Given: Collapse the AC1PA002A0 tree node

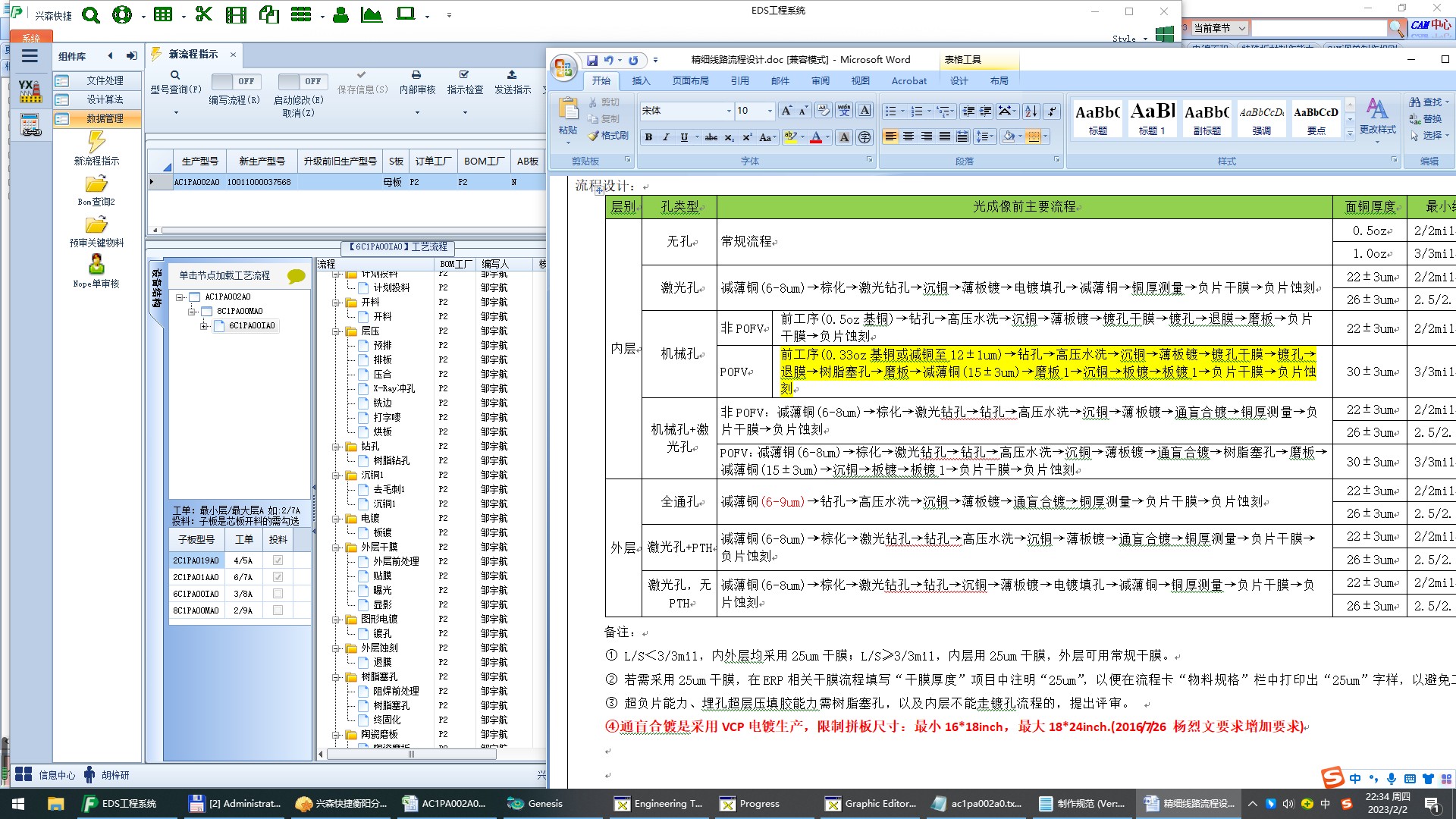Looking at the screenshot, I should pyautogui.click(x=180, y=297).
